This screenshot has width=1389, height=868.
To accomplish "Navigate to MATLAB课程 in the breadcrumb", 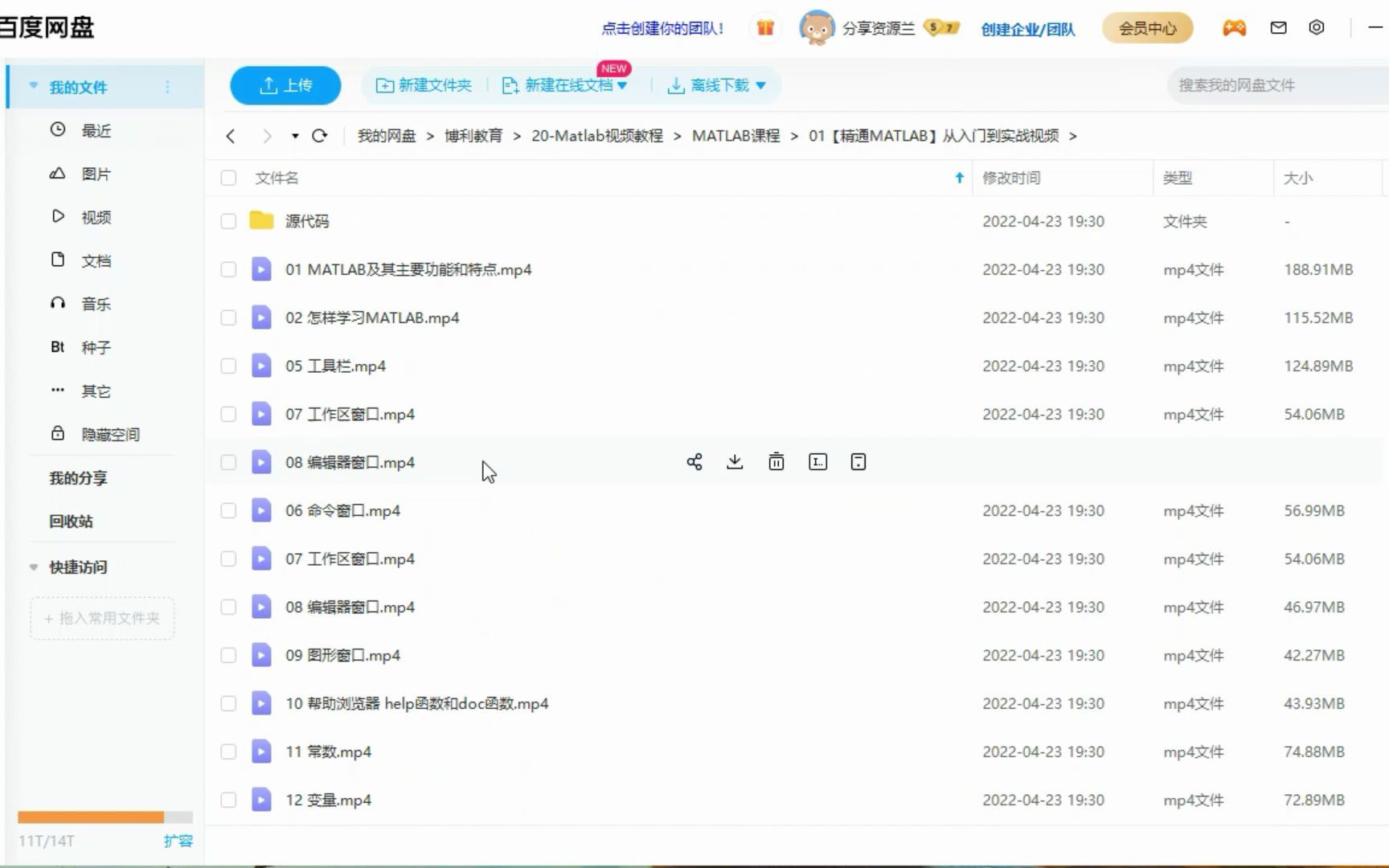I will pyautogui.click(x=735, y=136).
